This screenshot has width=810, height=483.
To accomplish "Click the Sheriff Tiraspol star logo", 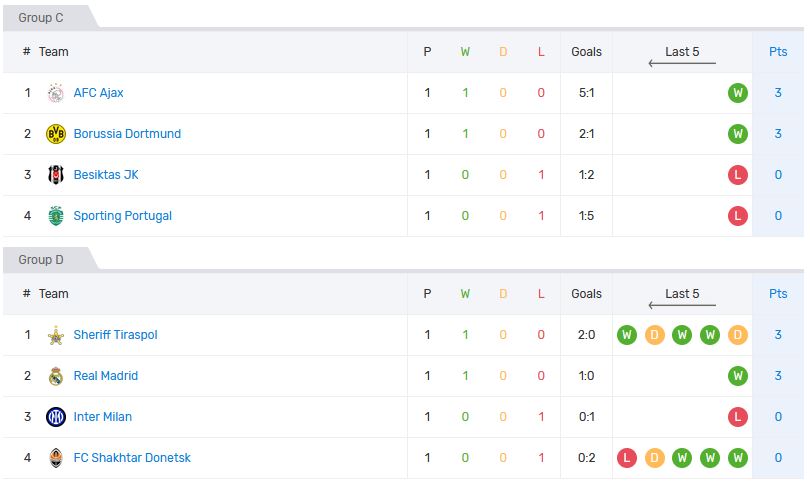I will [56, 335].
